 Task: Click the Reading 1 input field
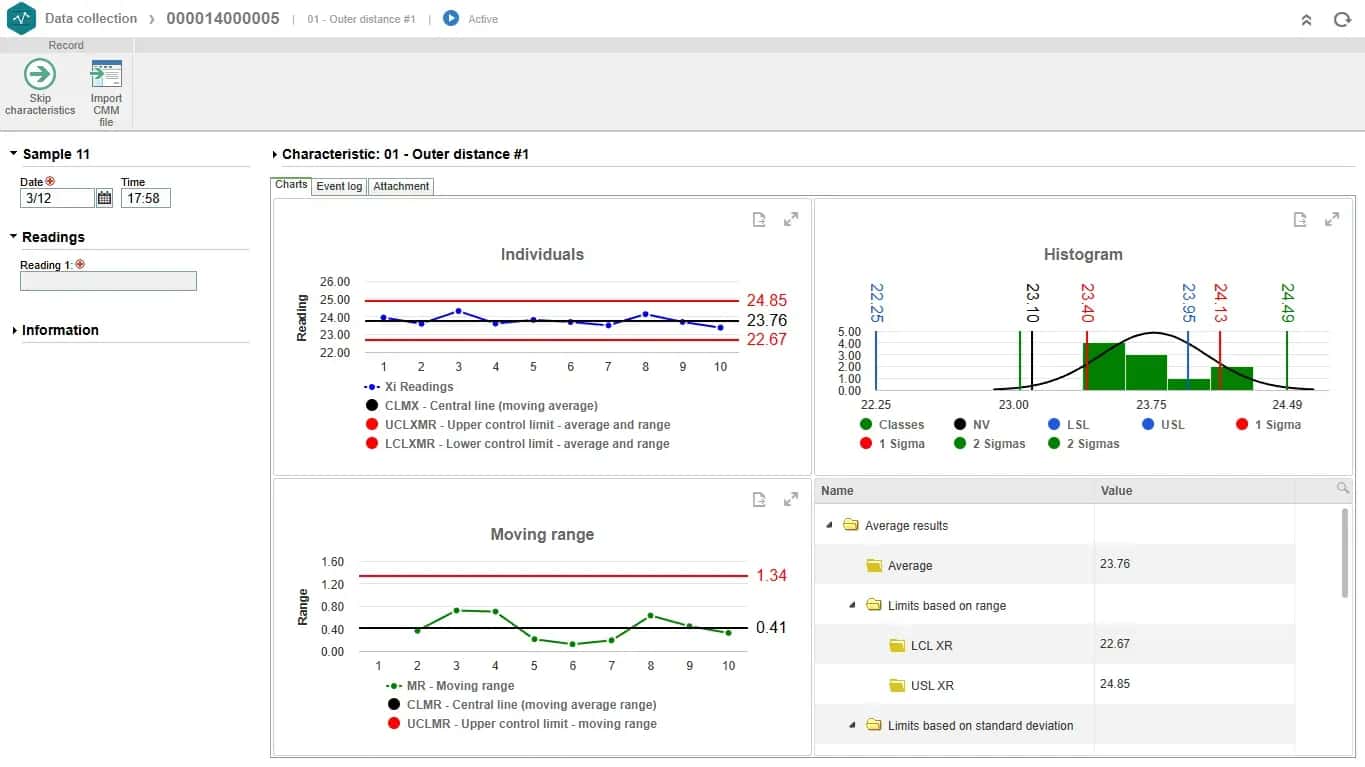108,281
